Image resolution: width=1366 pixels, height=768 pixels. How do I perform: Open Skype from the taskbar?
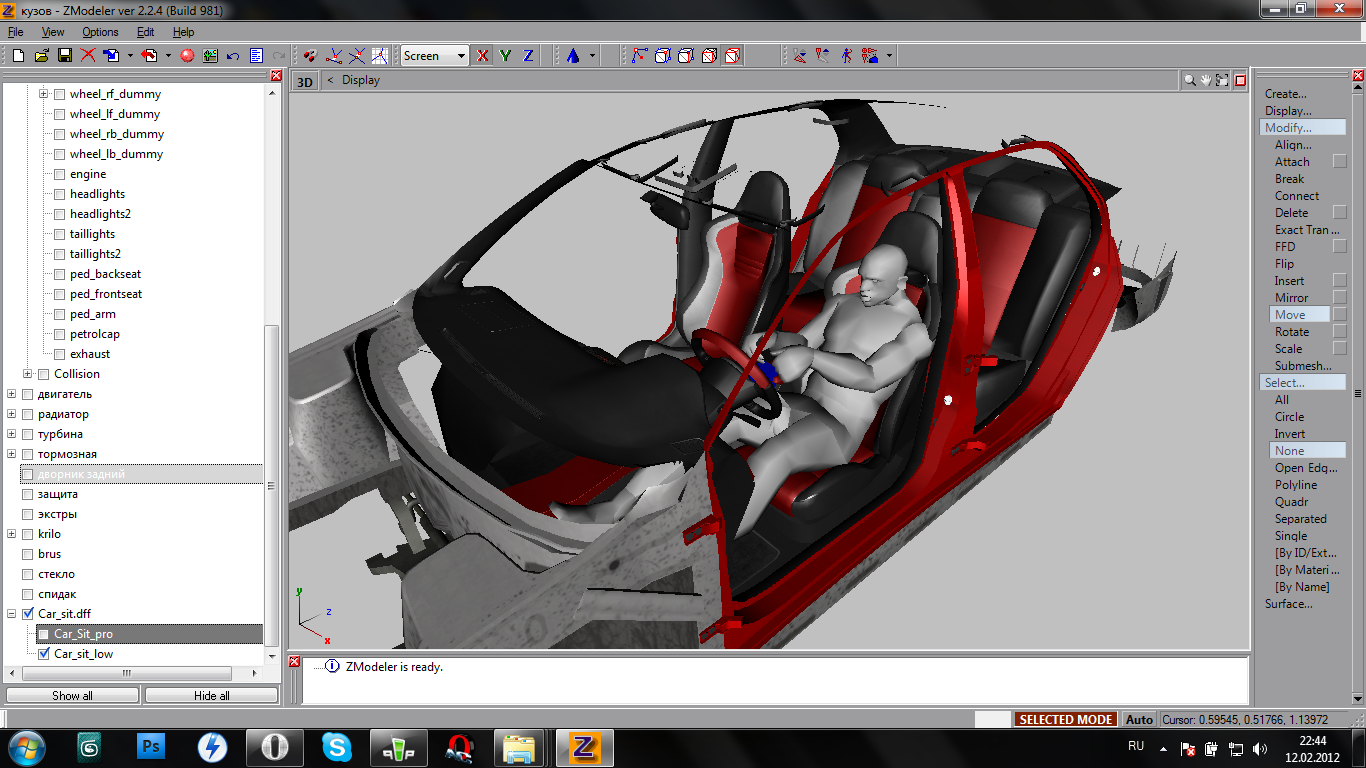click(337, 747)
